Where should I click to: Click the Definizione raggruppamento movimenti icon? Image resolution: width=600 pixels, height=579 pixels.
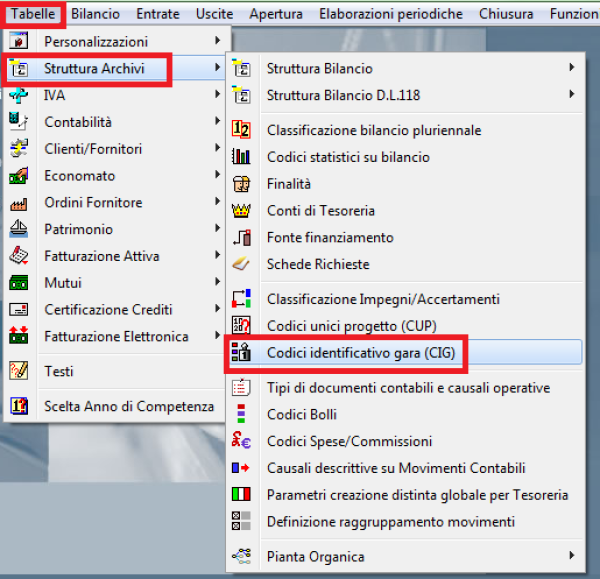241,521
